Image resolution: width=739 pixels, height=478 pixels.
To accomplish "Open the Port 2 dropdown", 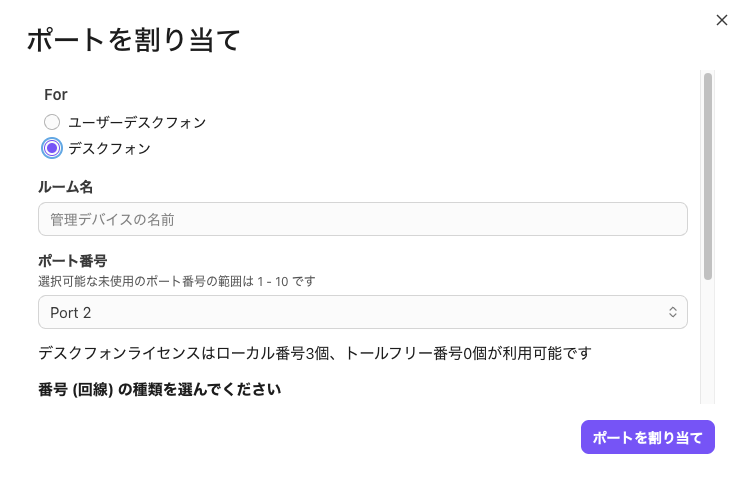I will coord(362,312).
